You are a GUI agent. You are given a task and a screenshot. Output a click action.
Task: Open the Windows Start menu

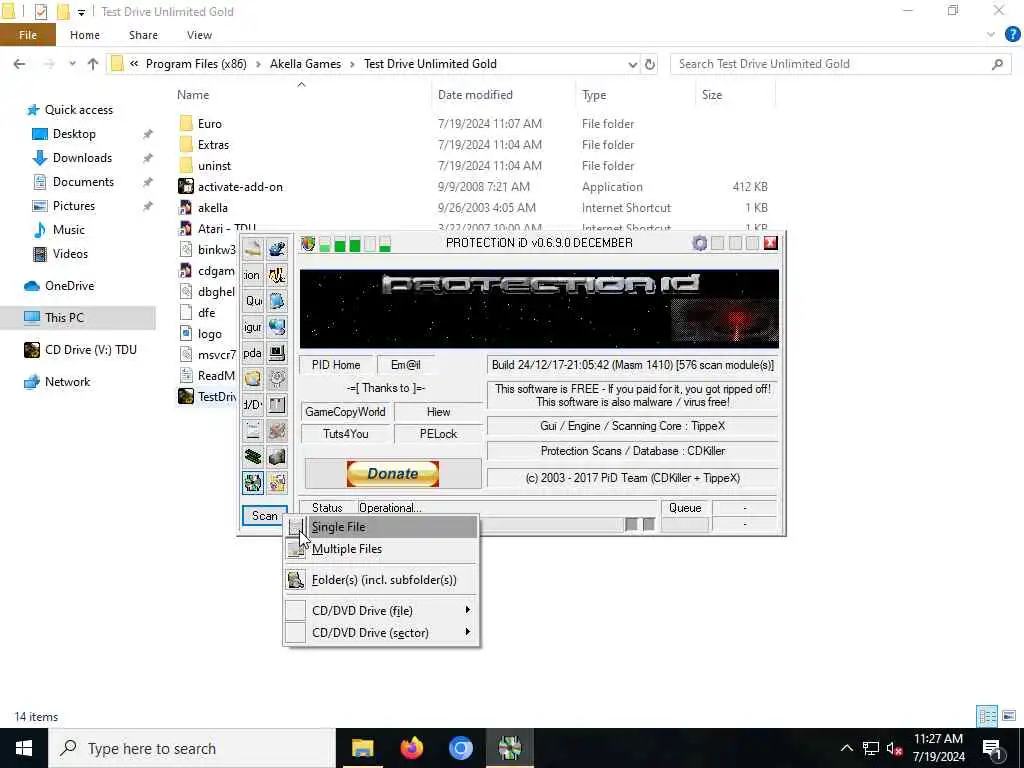24,748
